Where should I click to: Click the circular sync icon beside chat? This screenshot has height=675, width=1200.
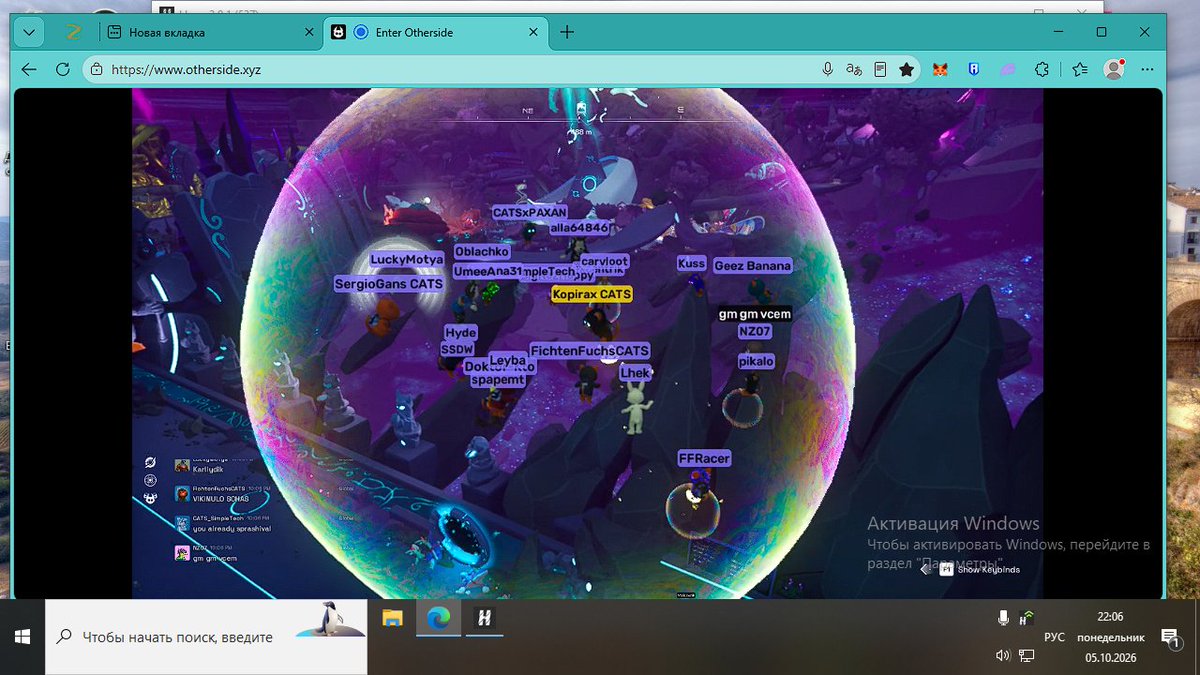click(x=150, y=462)
